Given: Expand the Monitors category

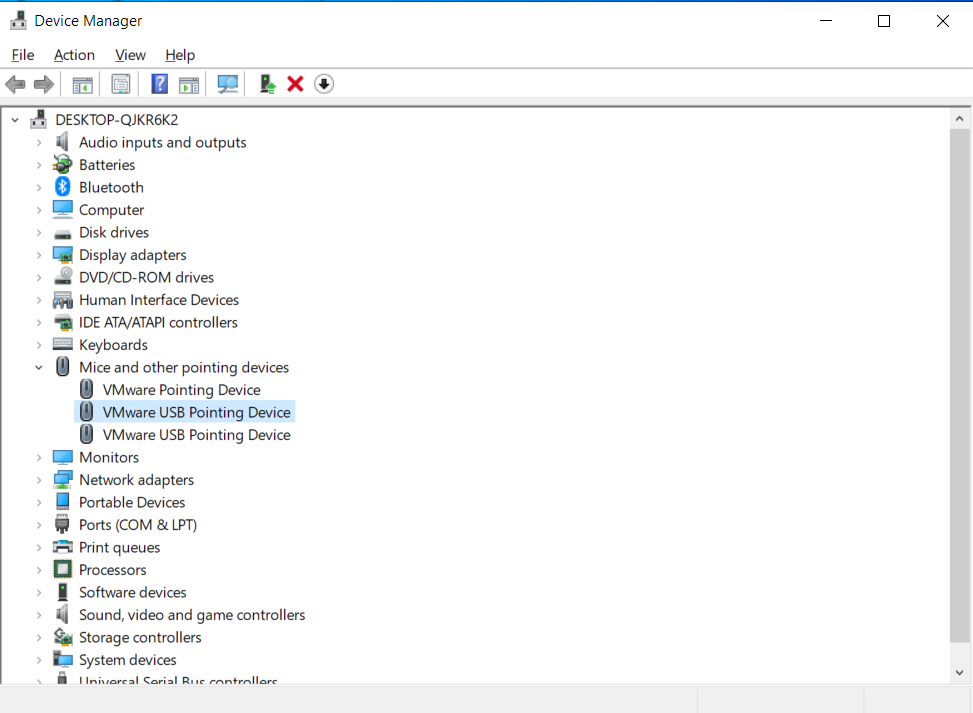Looking at the screenshot, I should [39, 457].
